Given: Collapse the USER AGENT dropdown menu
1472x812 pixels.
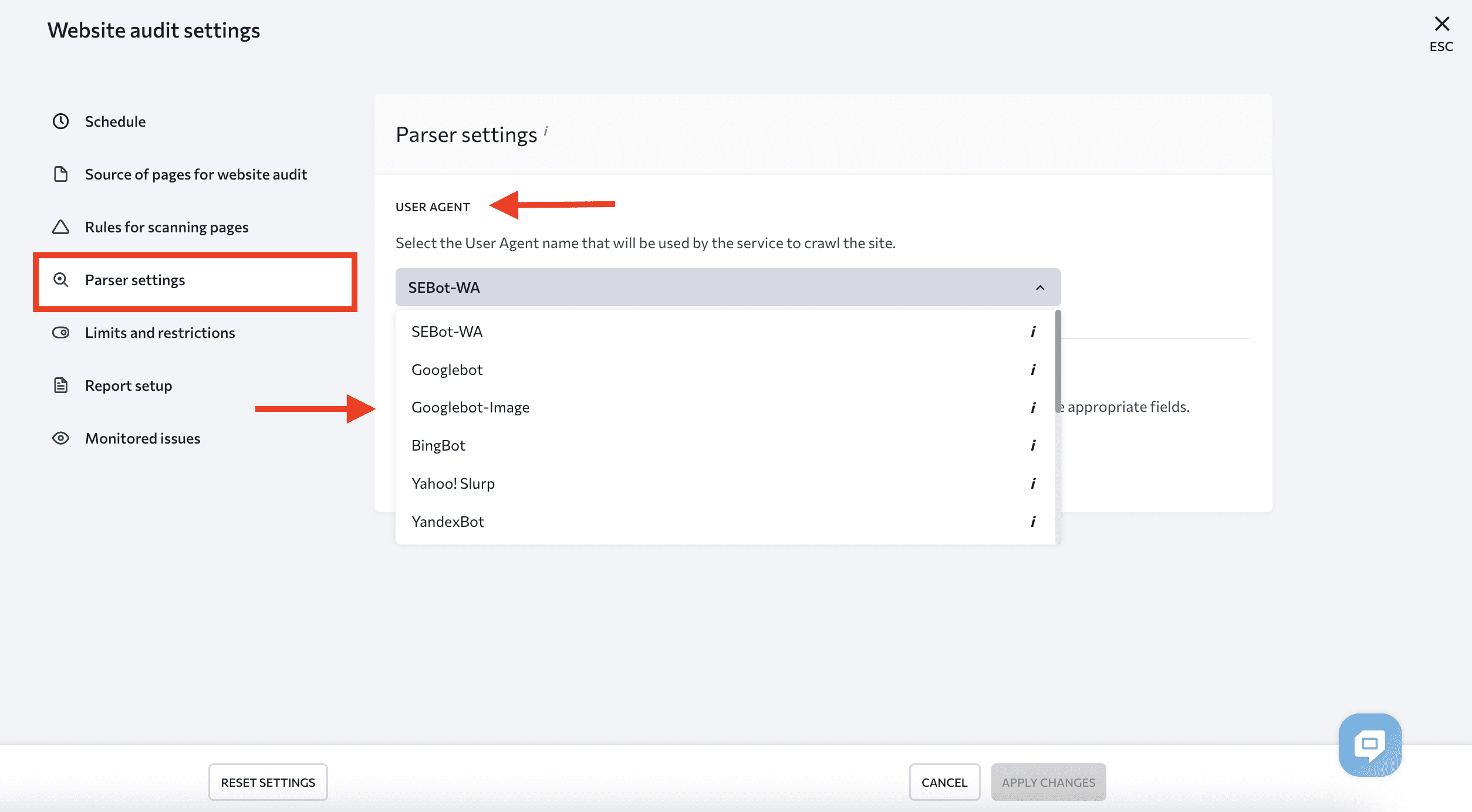Looking at the screenshot, I should coord(1041,288).
